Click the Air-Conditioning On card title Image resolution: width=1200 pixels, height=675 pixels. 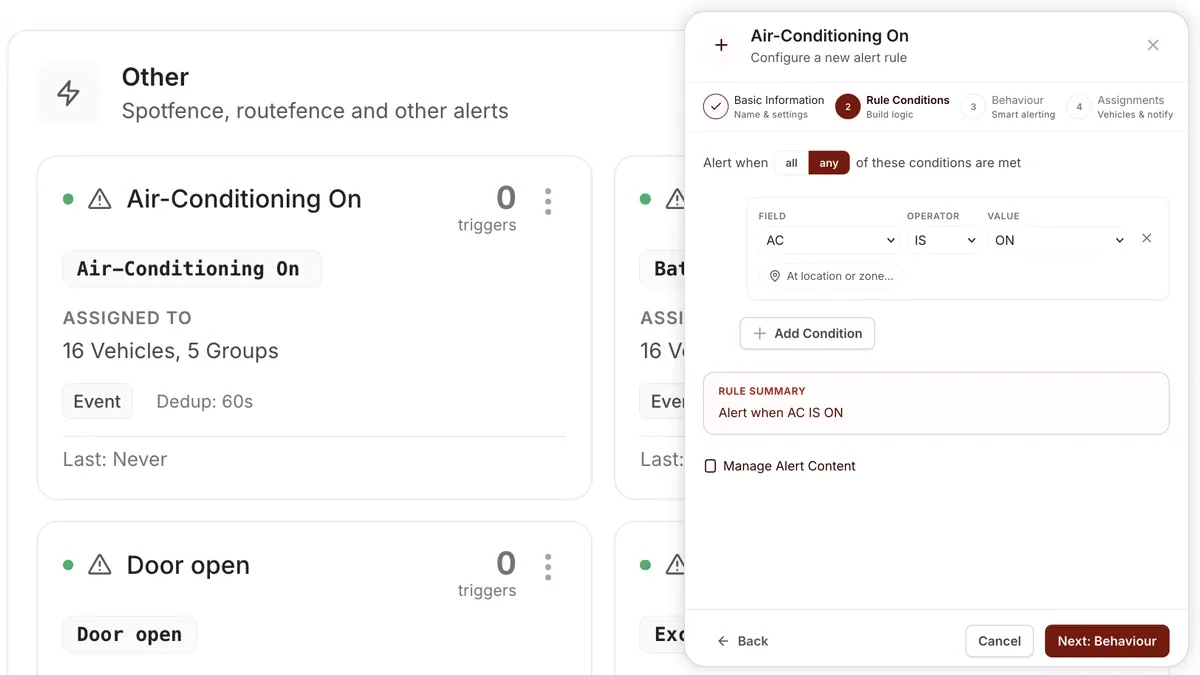tap(244, 199)
